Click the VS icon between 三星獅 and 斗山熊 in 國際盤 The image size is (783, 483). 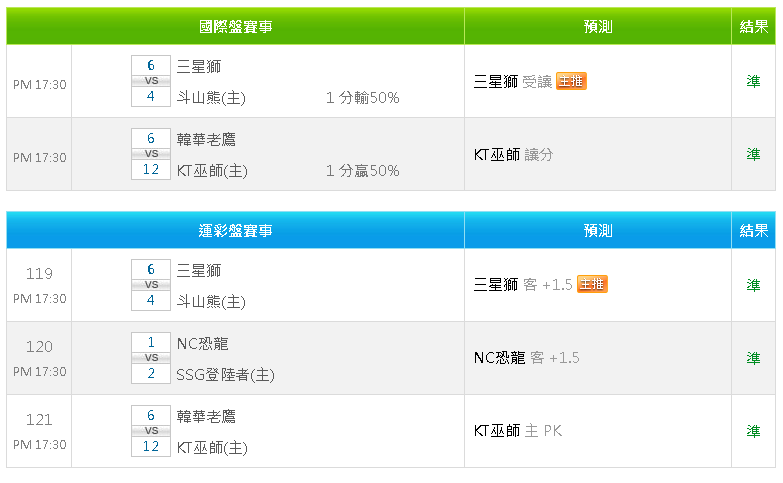(x=151, y=81)
